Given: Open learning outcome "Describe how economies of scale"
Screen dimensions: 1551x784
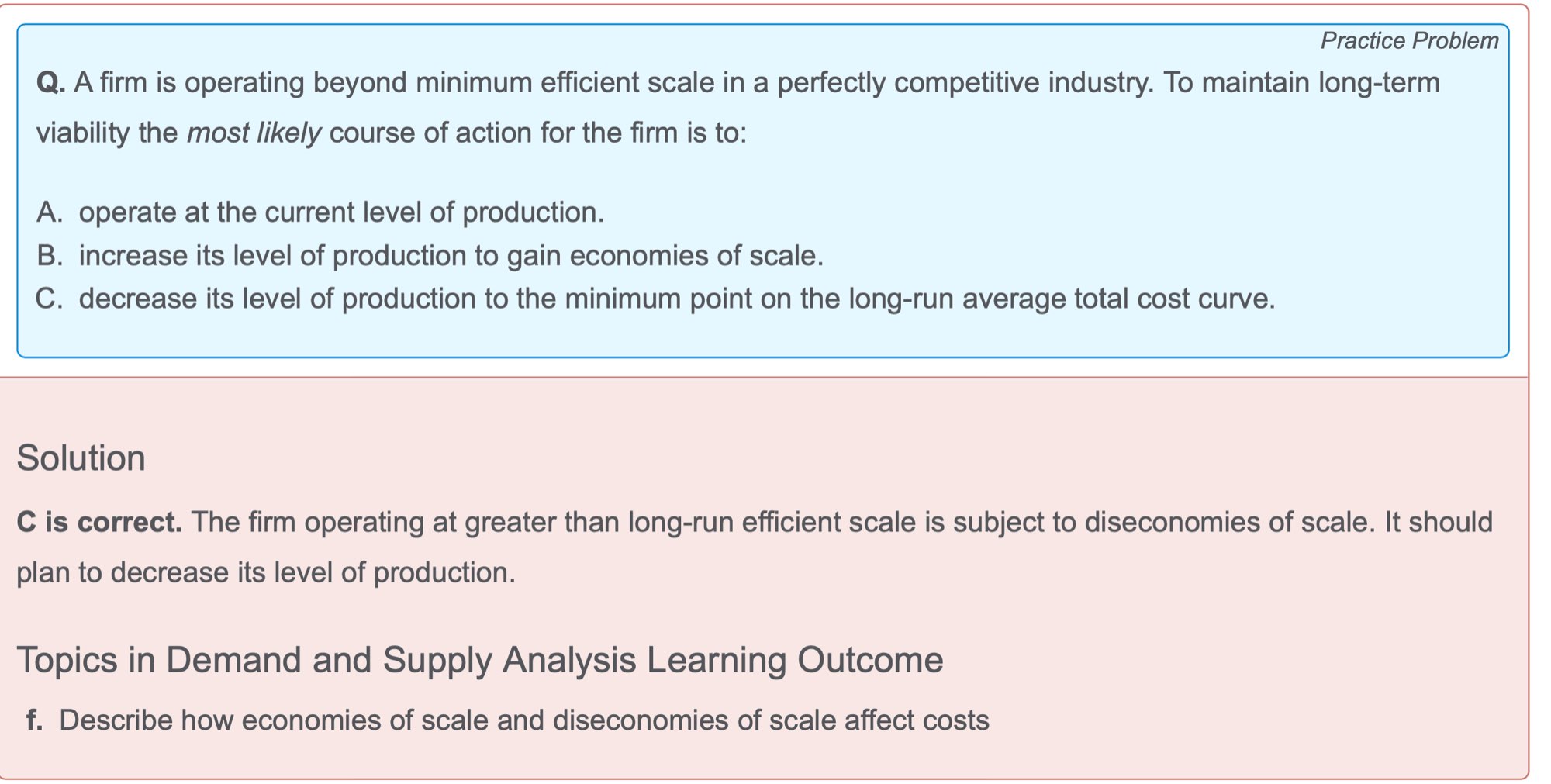Looking at the screenshot, I should coord(523,720).
